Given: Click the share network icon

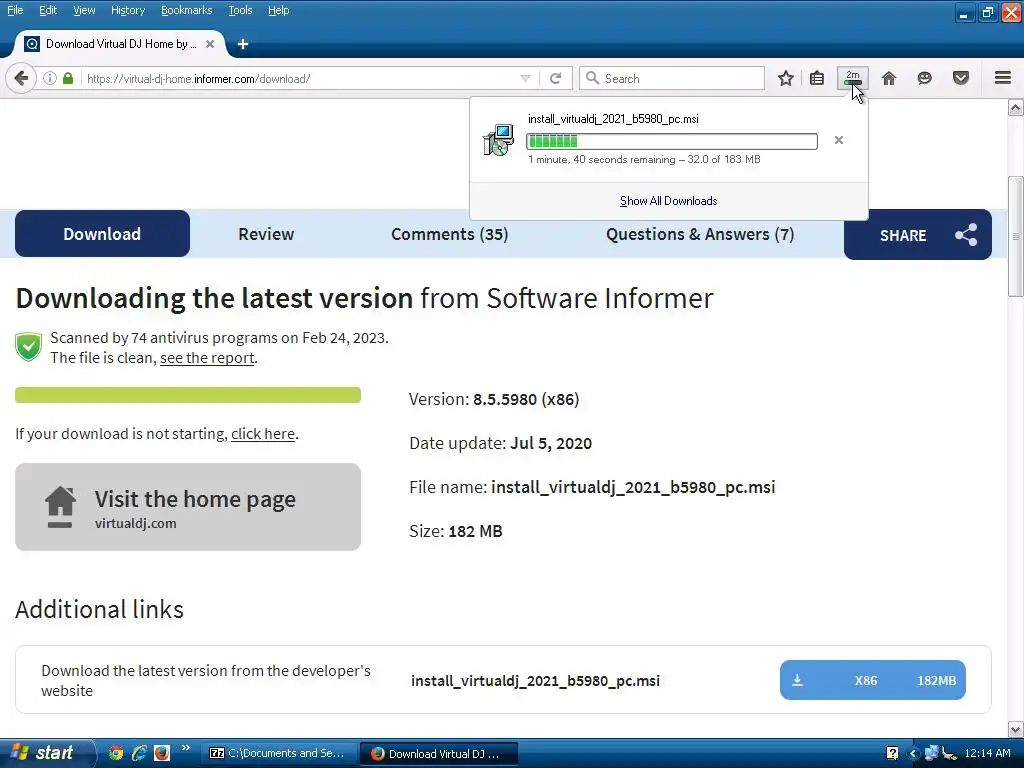Looking at the screenshot, I should coord(966,235).
